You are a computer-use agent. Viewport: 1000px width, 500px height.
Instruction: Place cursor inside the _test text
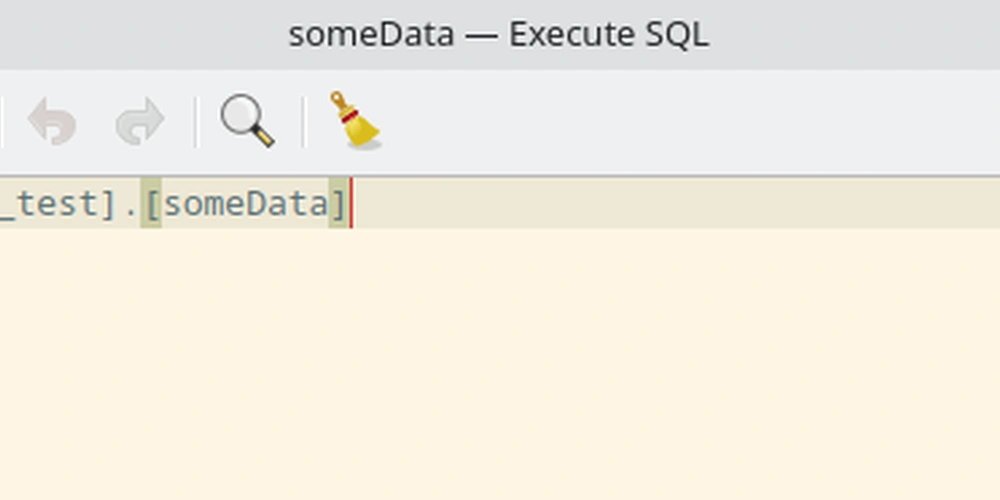[x=49, y=205]
